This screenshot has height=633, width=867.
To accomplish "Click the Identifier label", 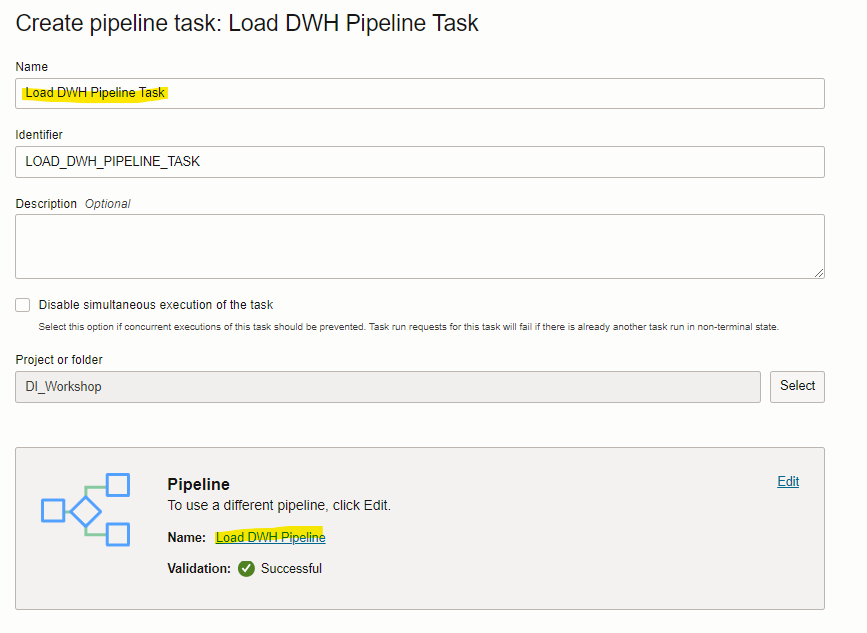I will [x=39, y=135].
